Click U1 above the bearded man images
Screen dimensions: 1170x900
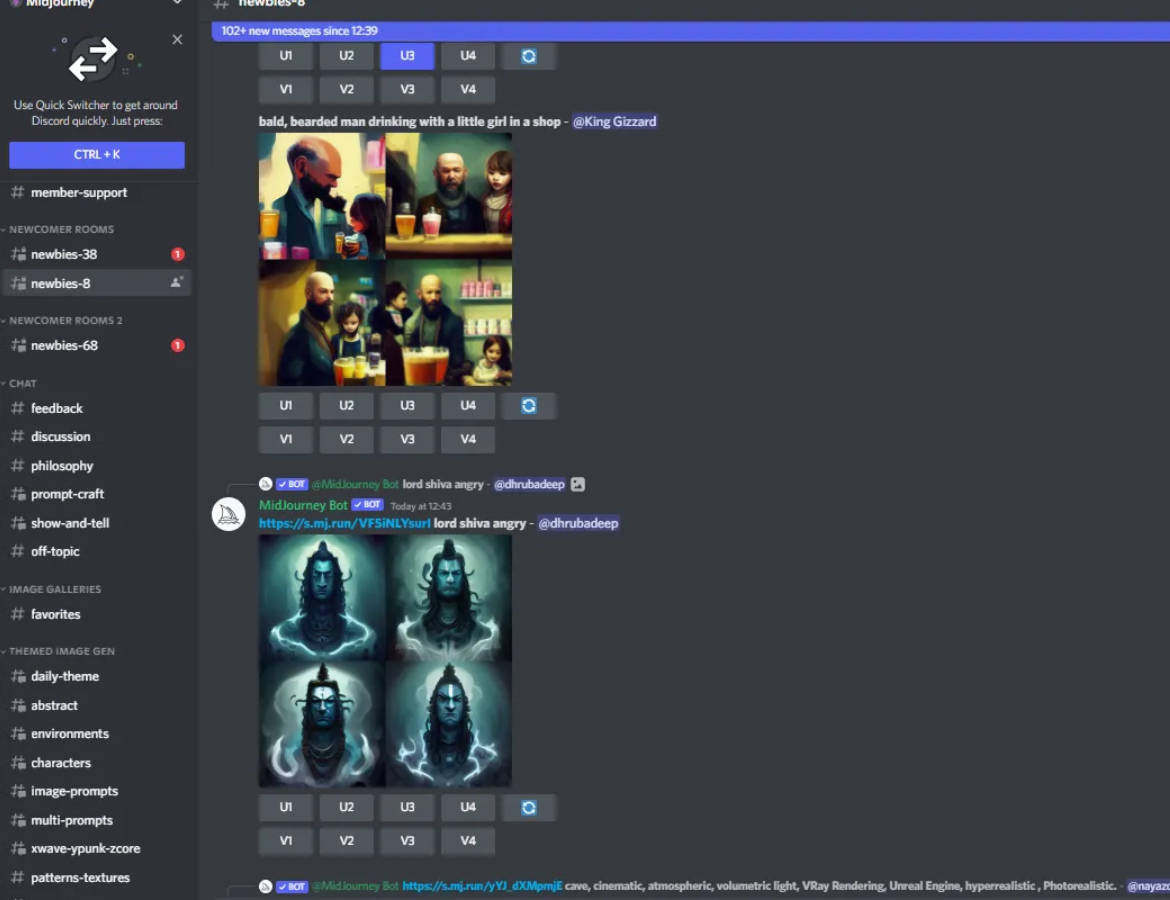pos(286,56)
